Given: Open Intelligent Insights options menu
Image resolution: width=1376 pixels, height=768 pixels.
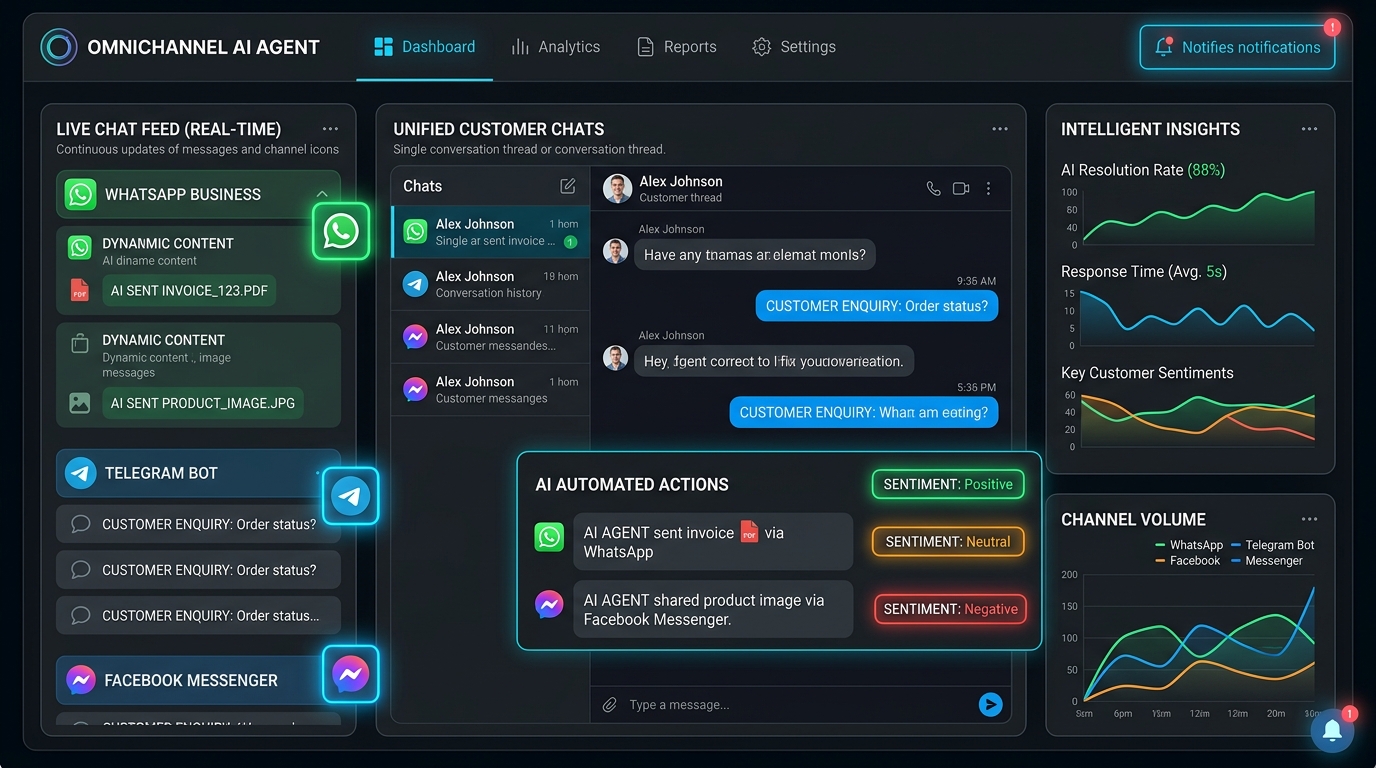Looking at the screenshot, I should (x=1309, y=129).
